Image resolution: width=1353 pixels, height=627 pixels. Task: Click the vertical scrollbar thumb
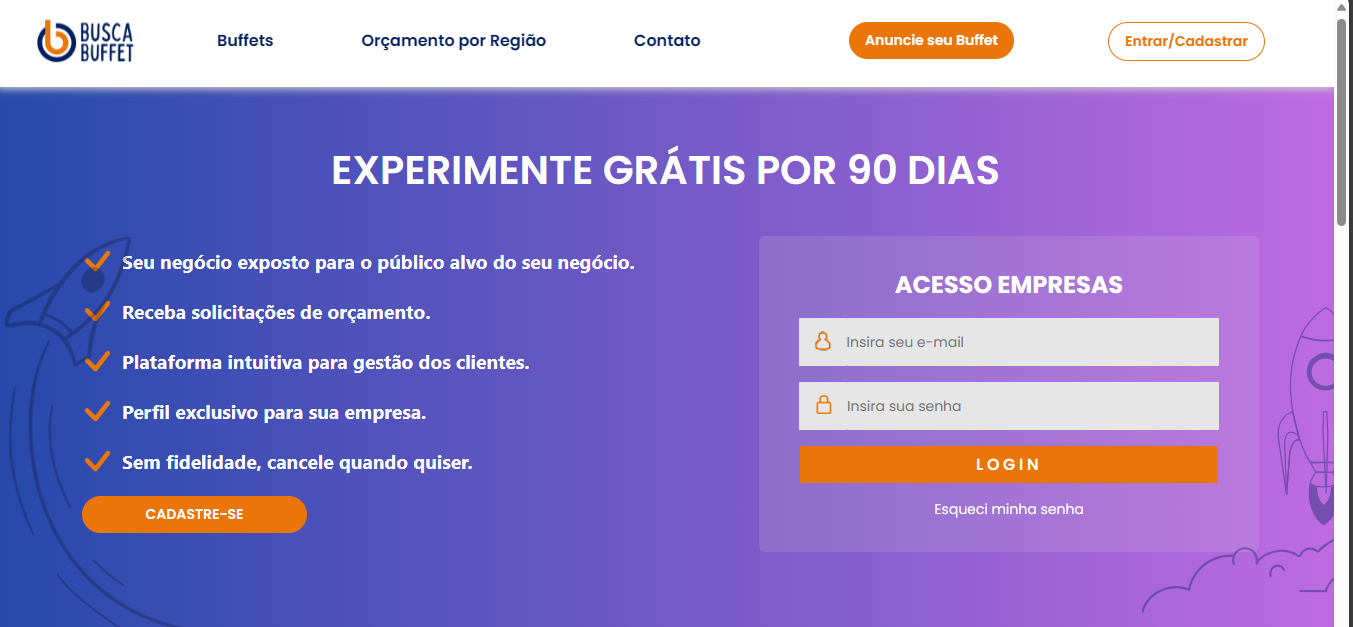1343,120
